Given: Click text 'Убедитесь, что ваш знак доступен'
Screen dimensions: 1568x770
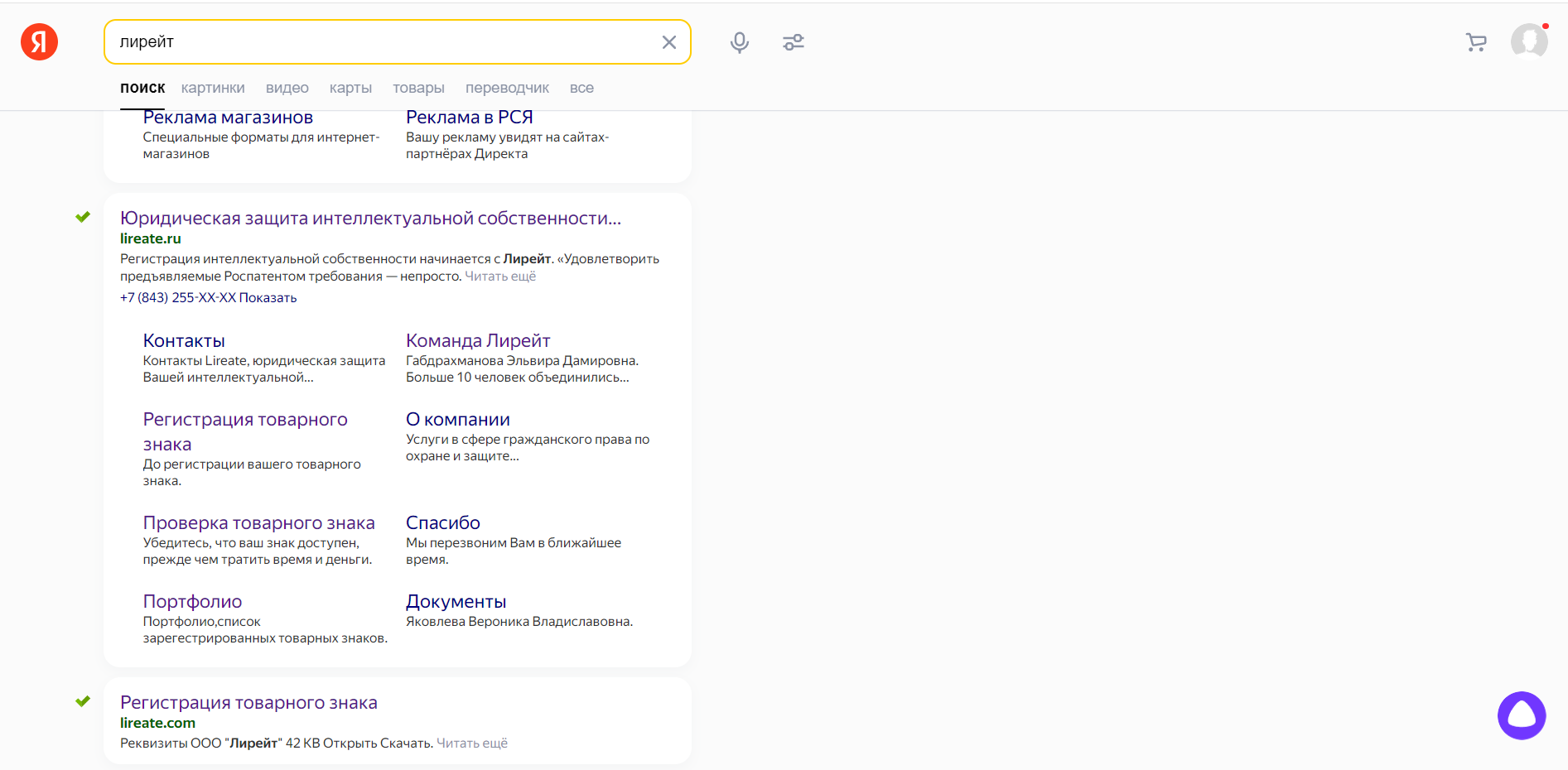Looking at the screenshot, I should coord(251,543).
